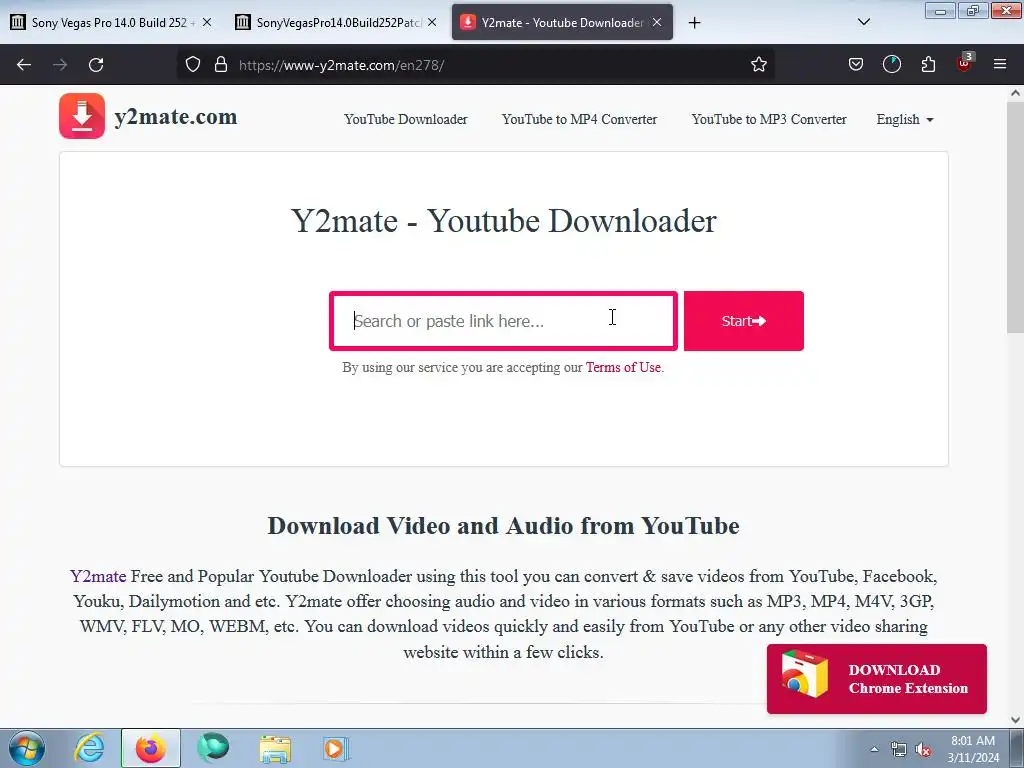This screenshot has height=768, width=1024.
Task: Open Windows Explorer folder in taskbar
Action: pos(275,749)
